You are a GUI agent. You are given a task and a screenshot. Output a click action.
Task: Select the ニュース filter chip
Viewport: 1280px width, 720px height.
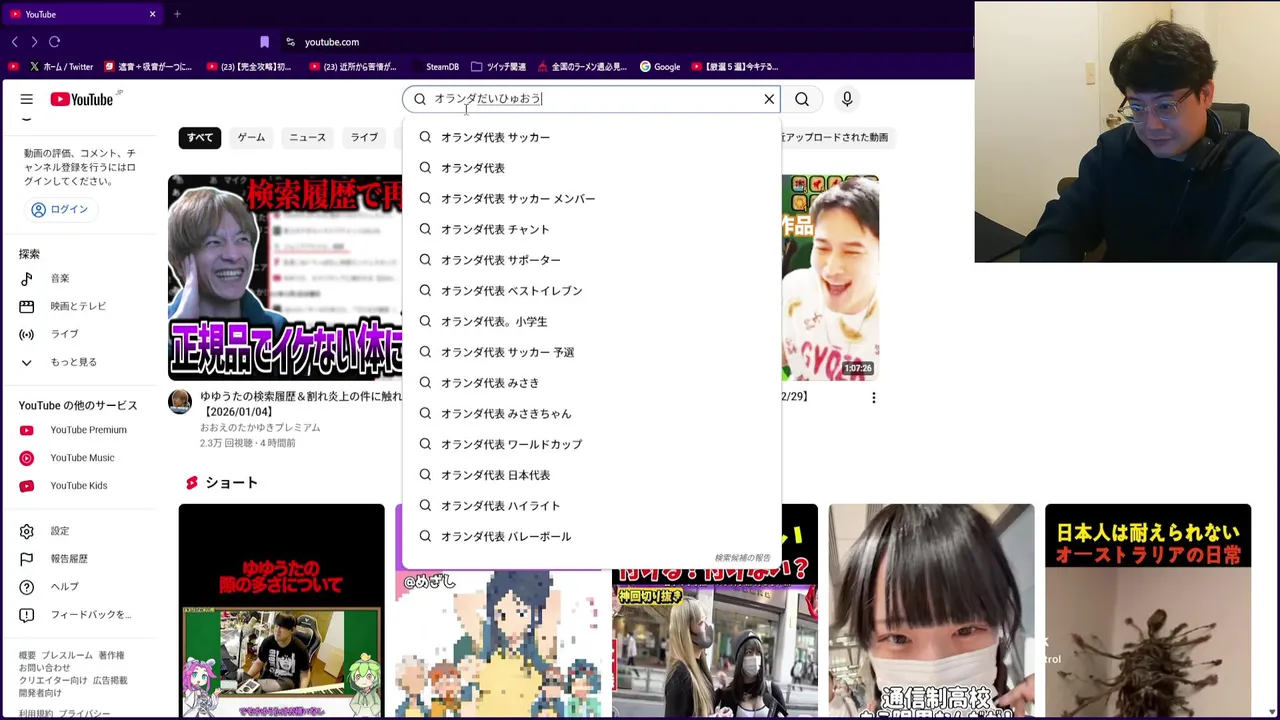click(307, 137)
